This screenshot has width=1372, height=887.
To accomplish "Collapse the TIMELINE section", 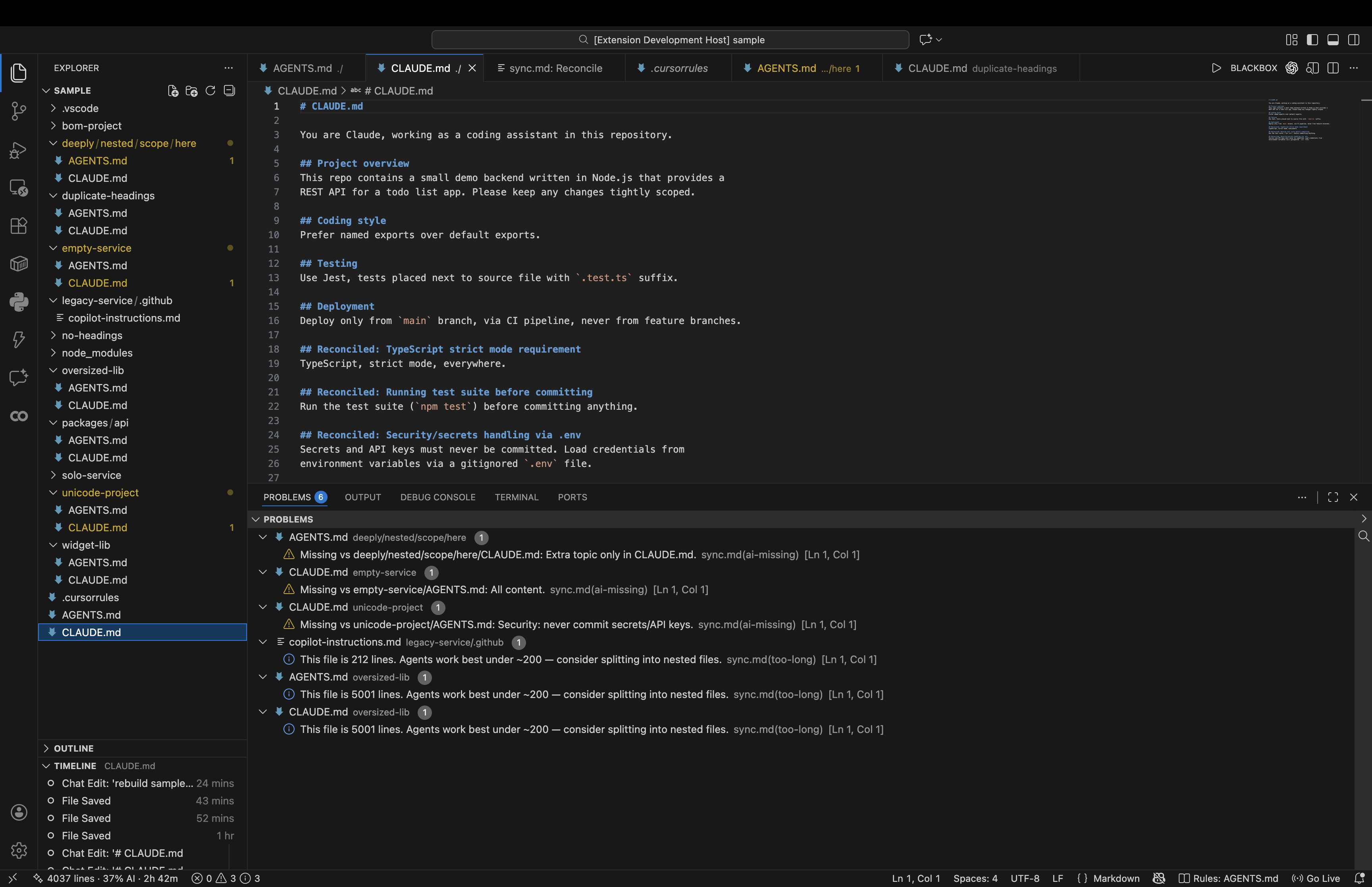I will click(142, 766).
